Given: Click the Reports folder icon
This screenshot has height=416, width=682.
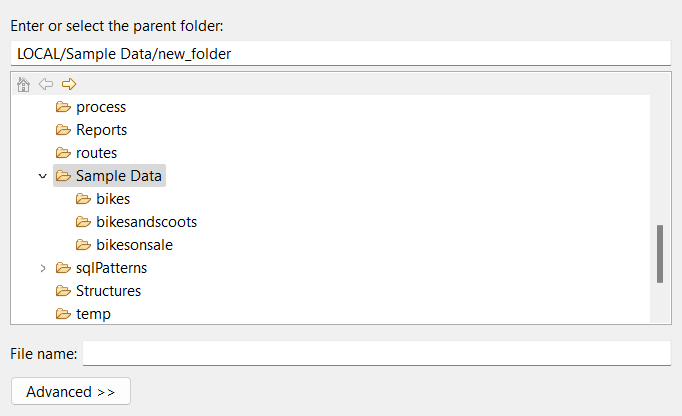Looking at the screenshot, I should (64, 130).
